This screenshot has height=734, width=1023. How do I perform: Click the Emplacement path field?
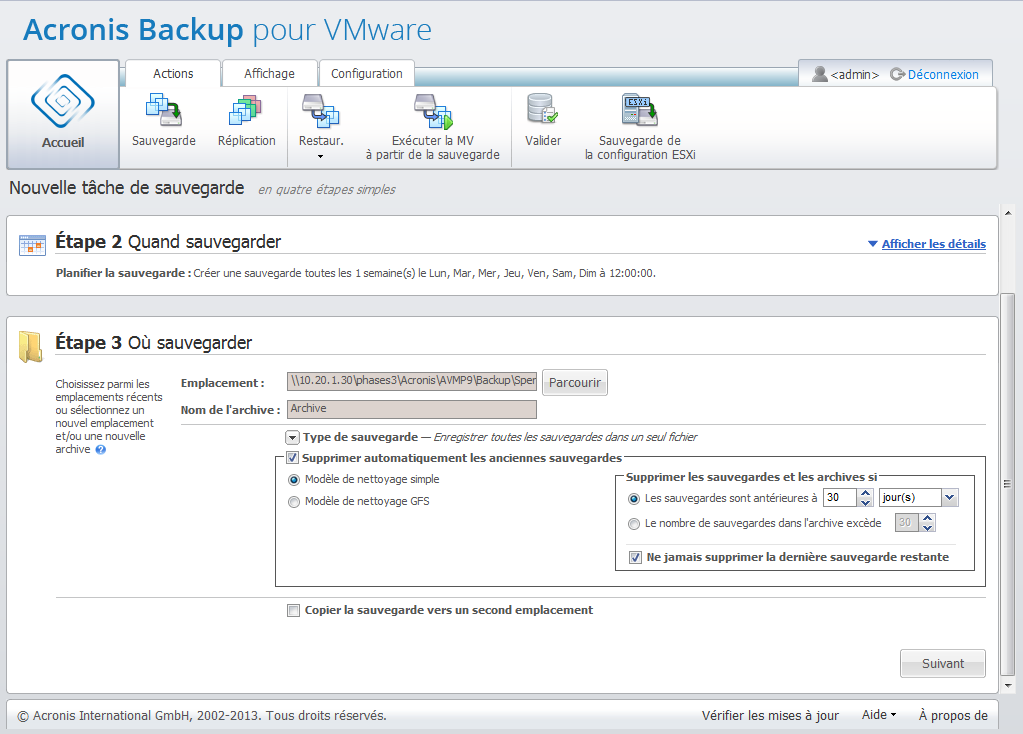coord(412,381)
